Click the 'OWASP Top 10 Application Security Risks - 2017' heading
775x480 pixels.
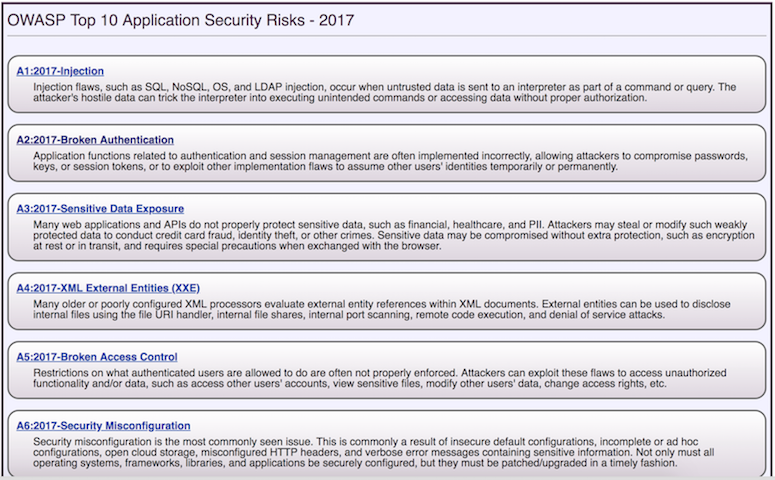tap(180, 20)
